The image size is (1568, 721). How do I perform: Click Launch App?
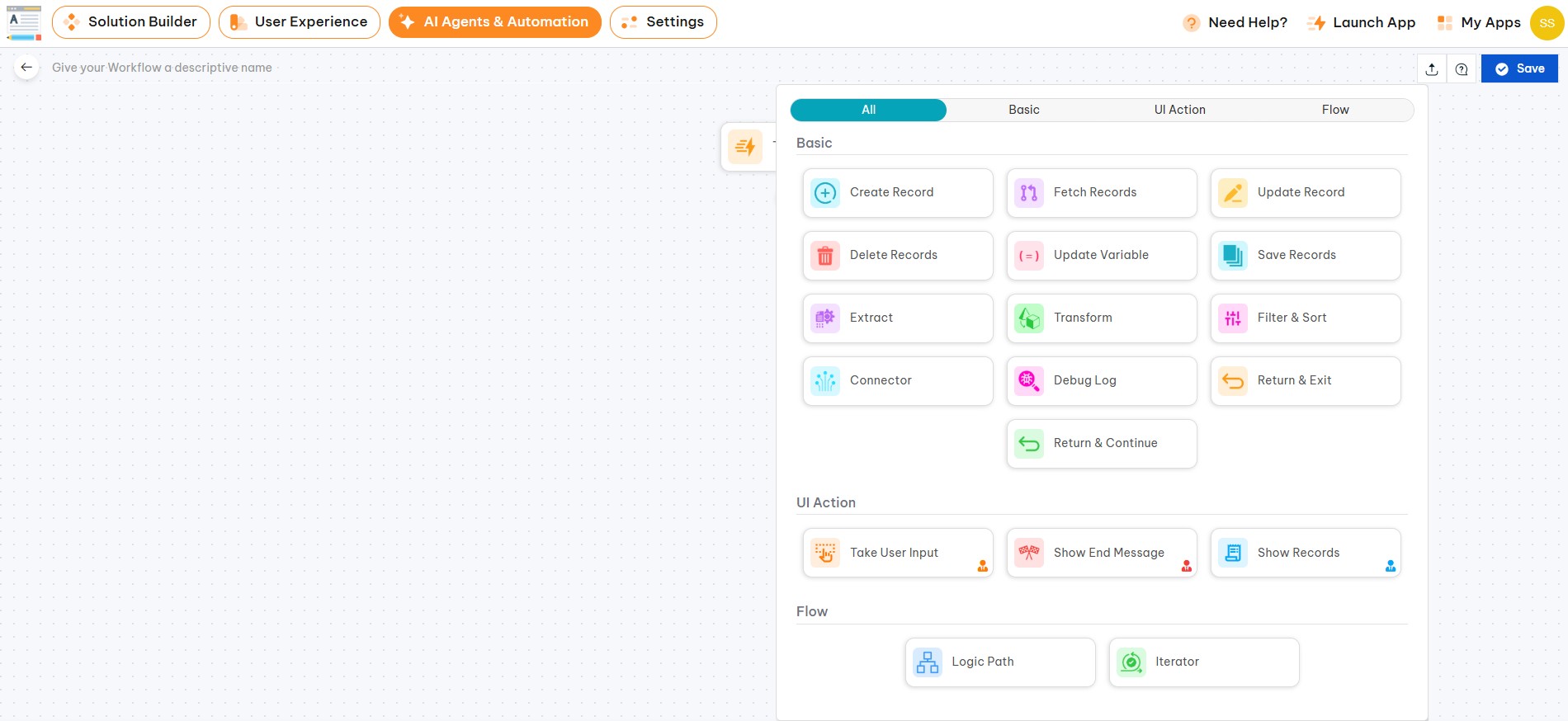coord(1362,23)
